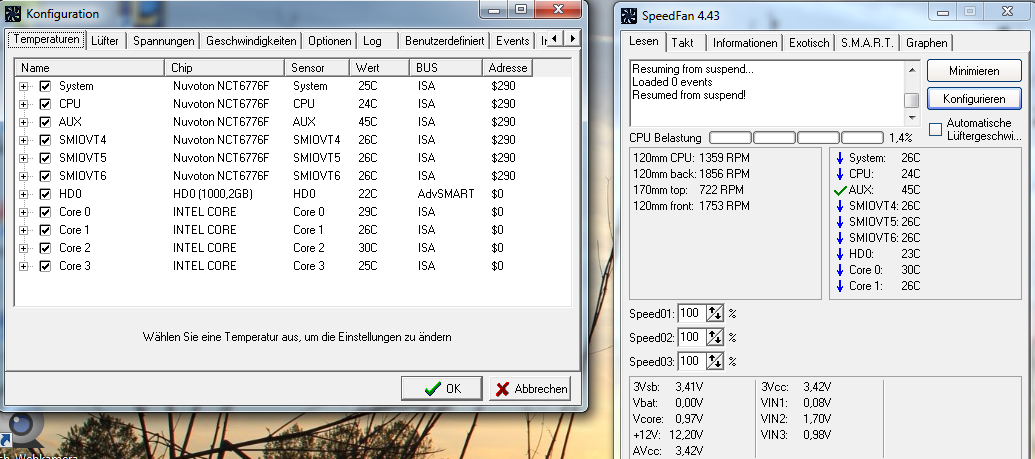Open the Benutzerdefiniert tab
The height and width of the screenshot is (459, 1035).
pyautogui.click(x=444, y=41)
